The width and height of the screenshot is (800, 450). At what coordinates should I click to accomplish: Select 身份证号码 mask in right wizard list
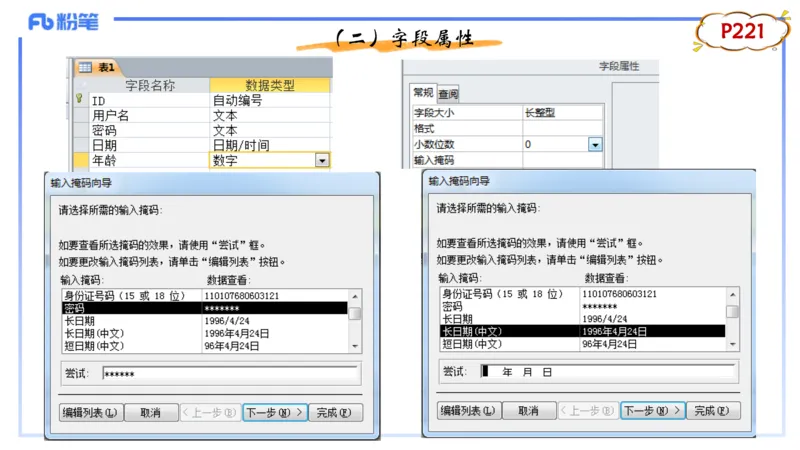[x=583, y=294]
